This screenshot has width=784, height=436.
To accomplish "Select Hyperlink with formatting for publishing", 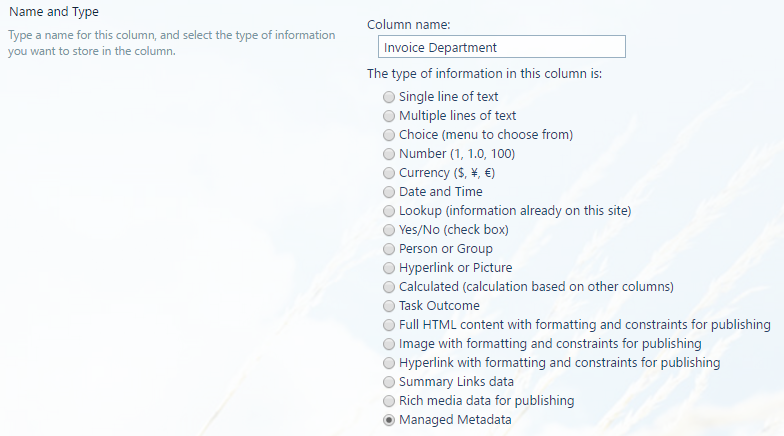I will point(389,363).
